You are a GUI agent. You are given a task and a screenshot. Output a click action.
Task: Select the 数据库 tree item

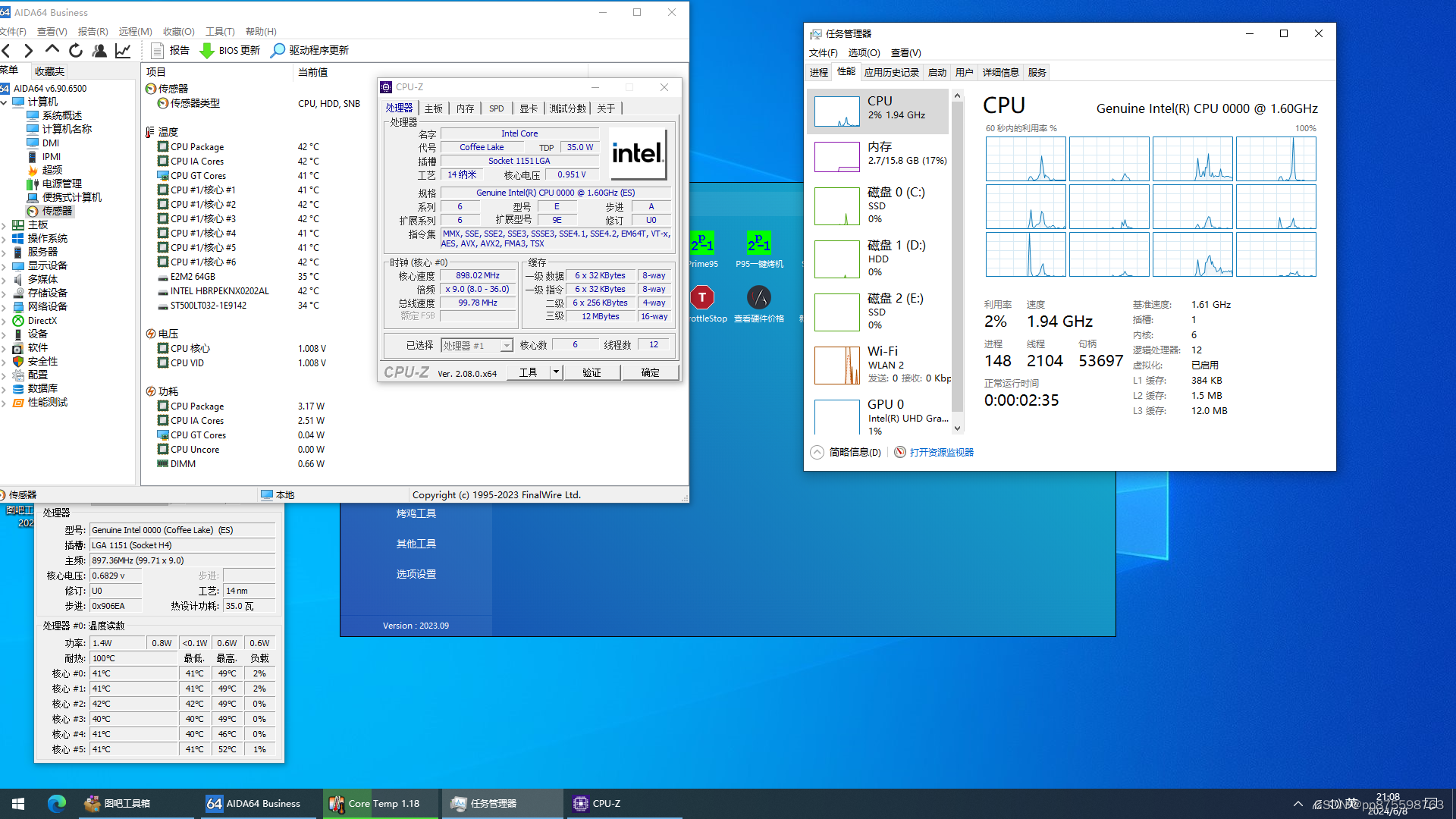(35, 388)
